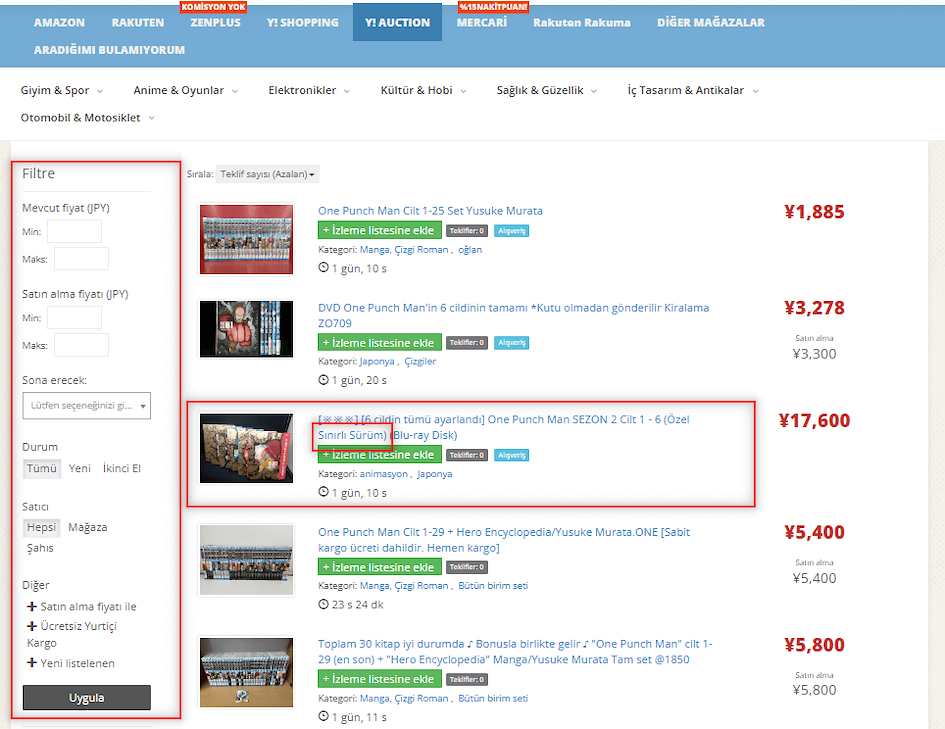Click ARADIĞIMI BULAMIYORUM link
This screenshot has width=945, height=729.
(109, 50)
